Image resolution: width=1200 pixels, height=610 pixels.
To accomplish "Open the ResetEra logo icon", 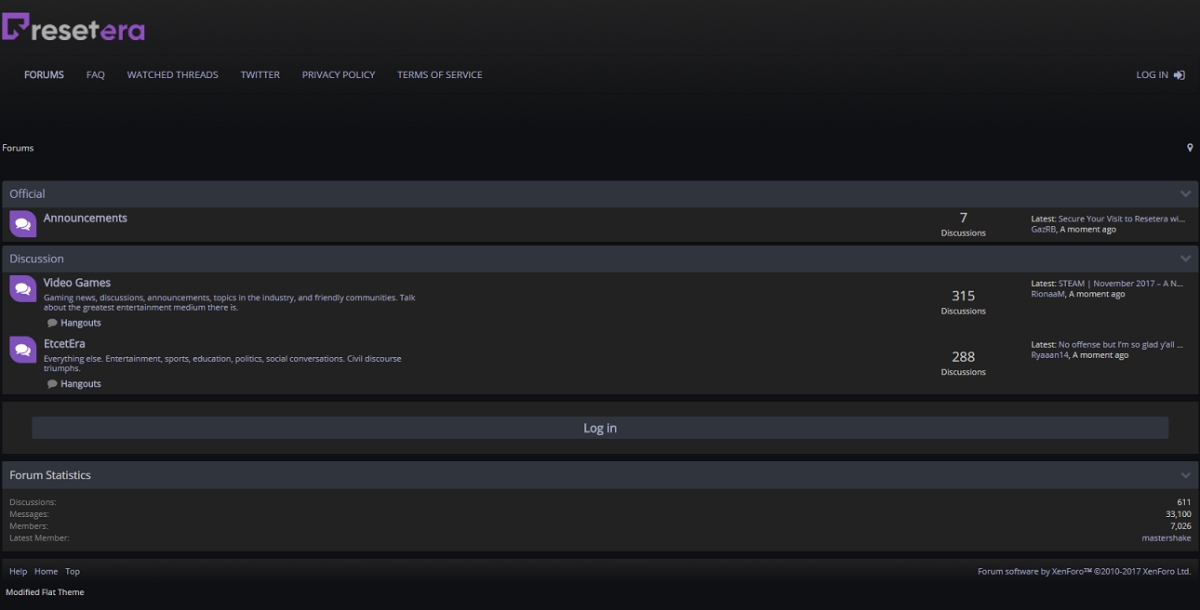I will pyautogui.click(x=16, y=28).
